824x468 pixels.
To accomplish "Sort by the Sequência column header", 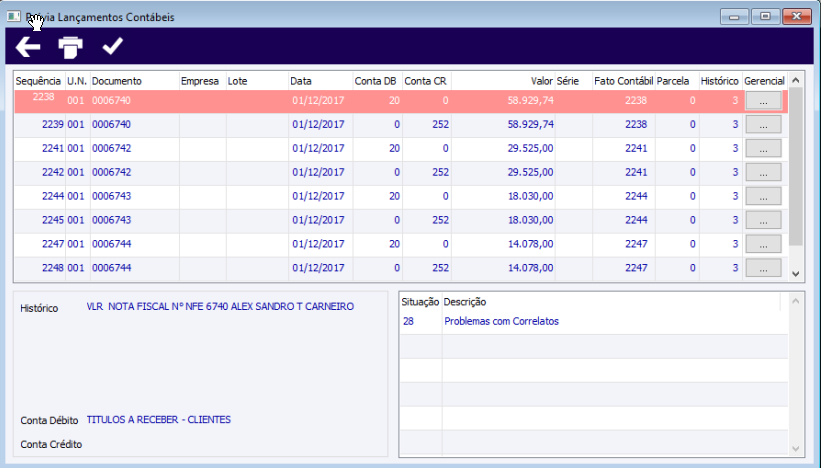I will (39, 81).
